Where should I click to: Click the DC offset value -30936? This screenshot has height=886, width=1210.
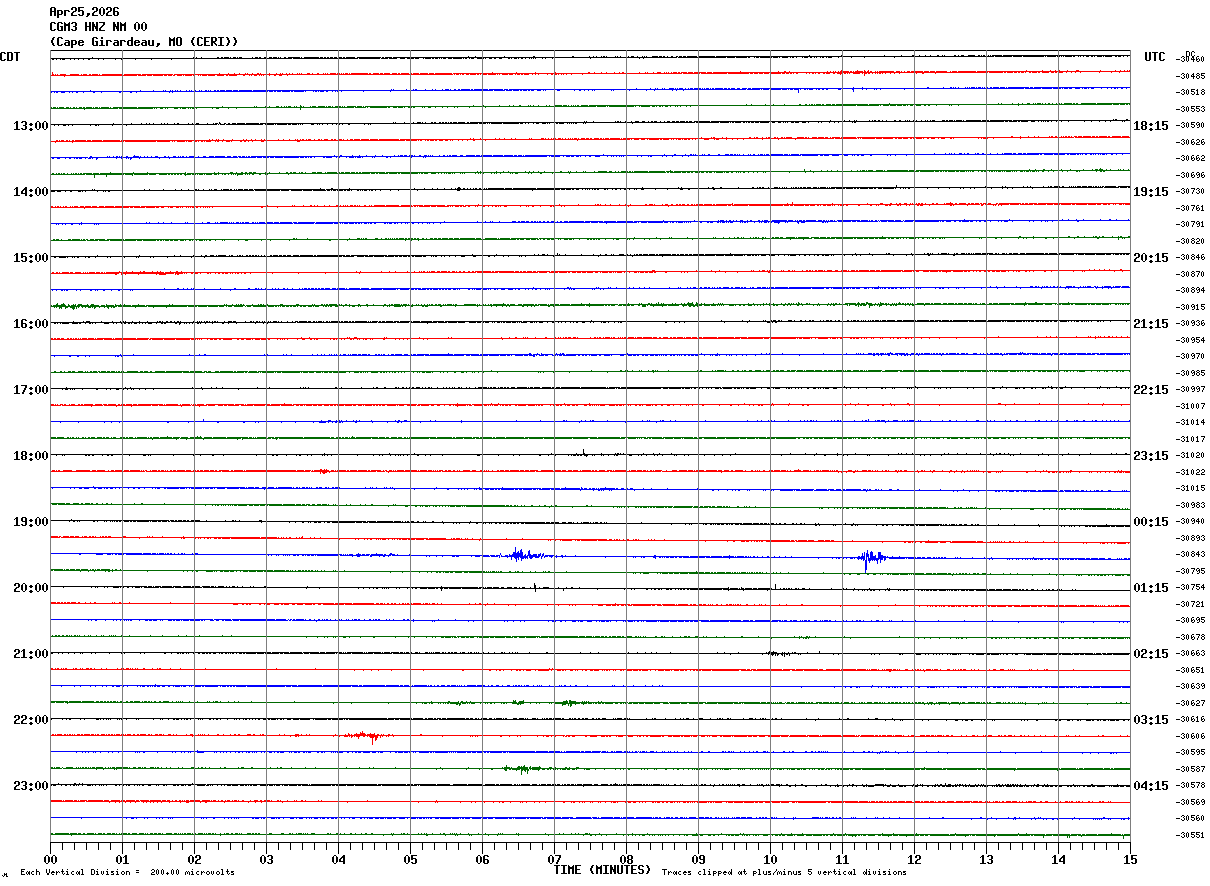coord(1190,324)
